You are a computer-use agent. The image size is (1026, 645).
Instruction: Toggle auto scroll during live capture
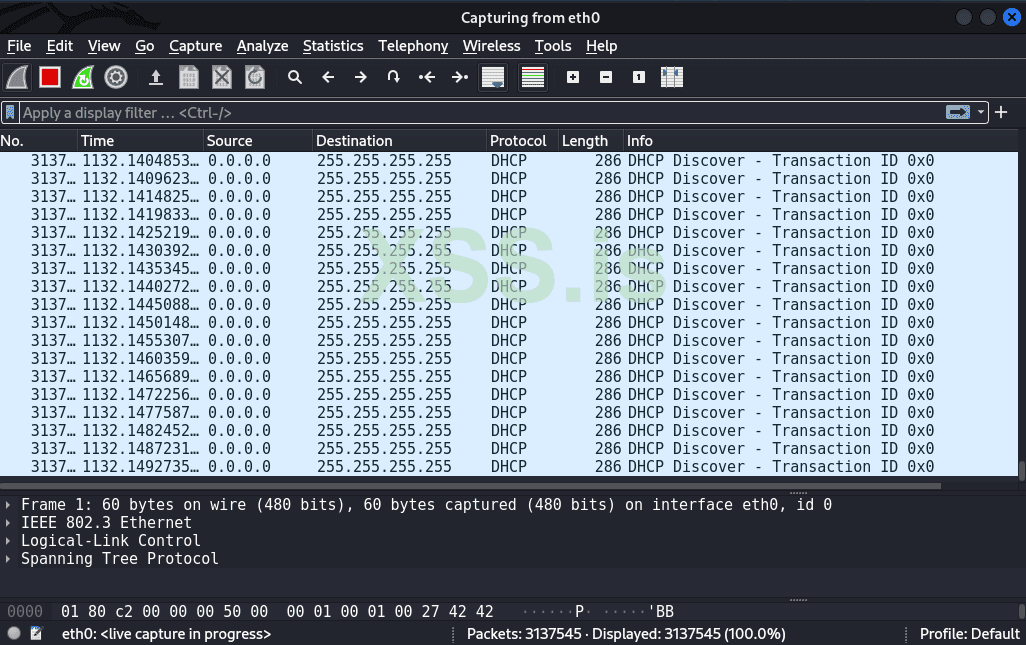click(x=492, y=77)
